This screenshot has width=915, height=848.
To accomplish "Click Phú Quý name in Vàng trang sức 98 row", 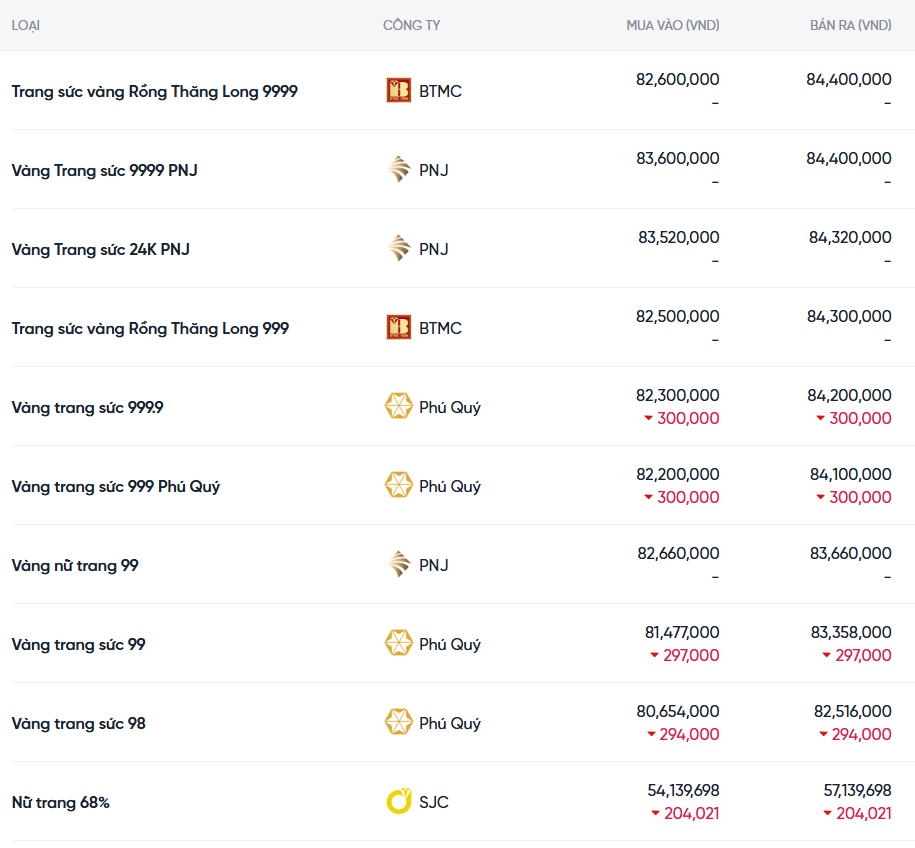I will [450, 724].
